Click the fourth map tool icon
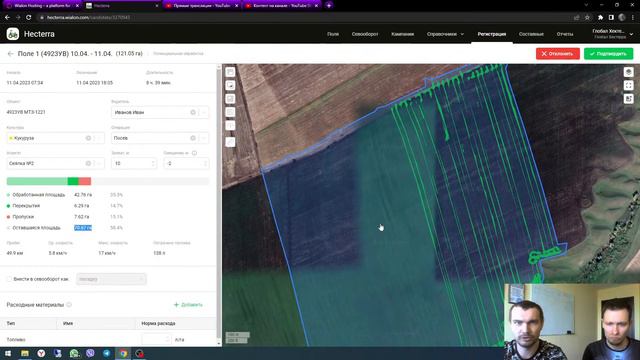 click(x=231, y=112)
